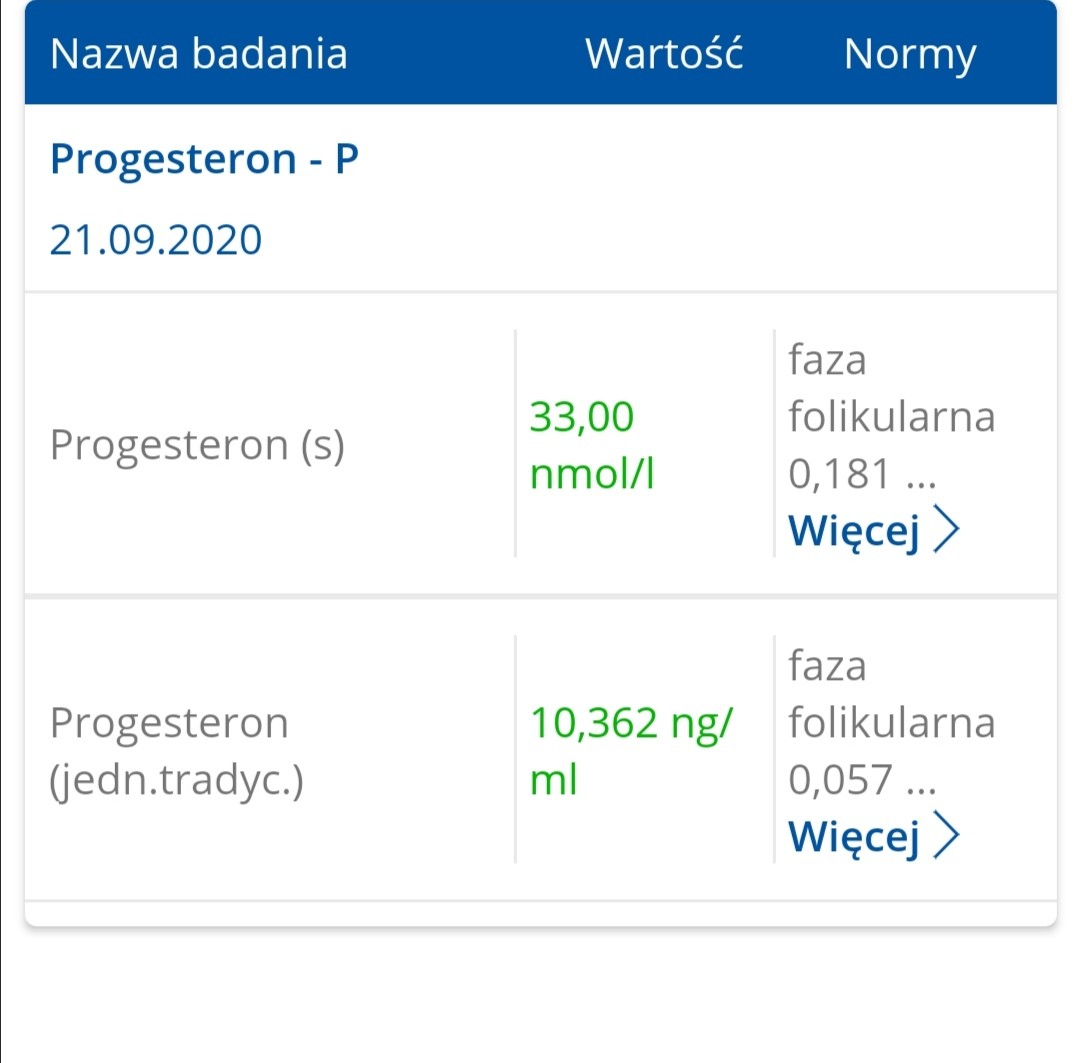
Task: Tap the truncated 0,057 norm value
Action: (840, 780)
